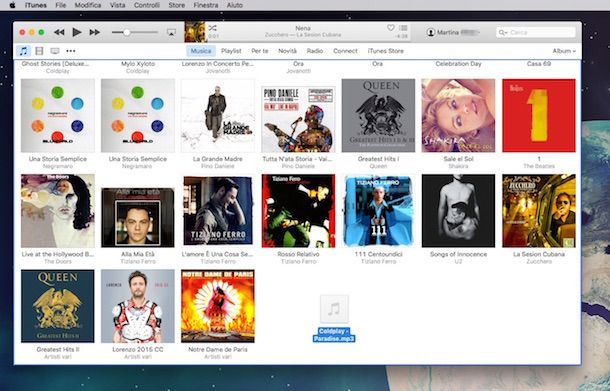
Task: Select Greatest Hits II Queen cover
Action: pyautogui.click(x=58, y=306)
